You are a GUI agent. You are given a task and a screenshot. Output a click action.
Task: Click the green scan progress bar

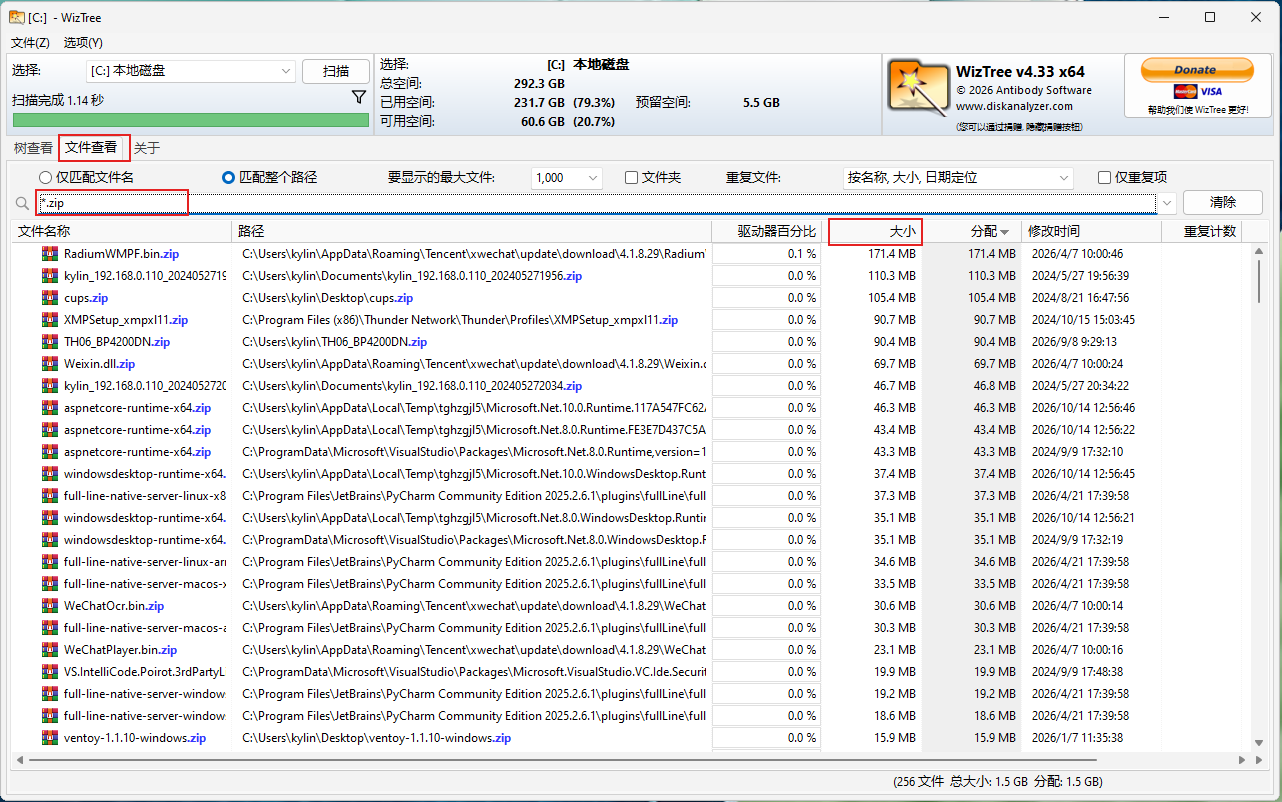(191, 120)
